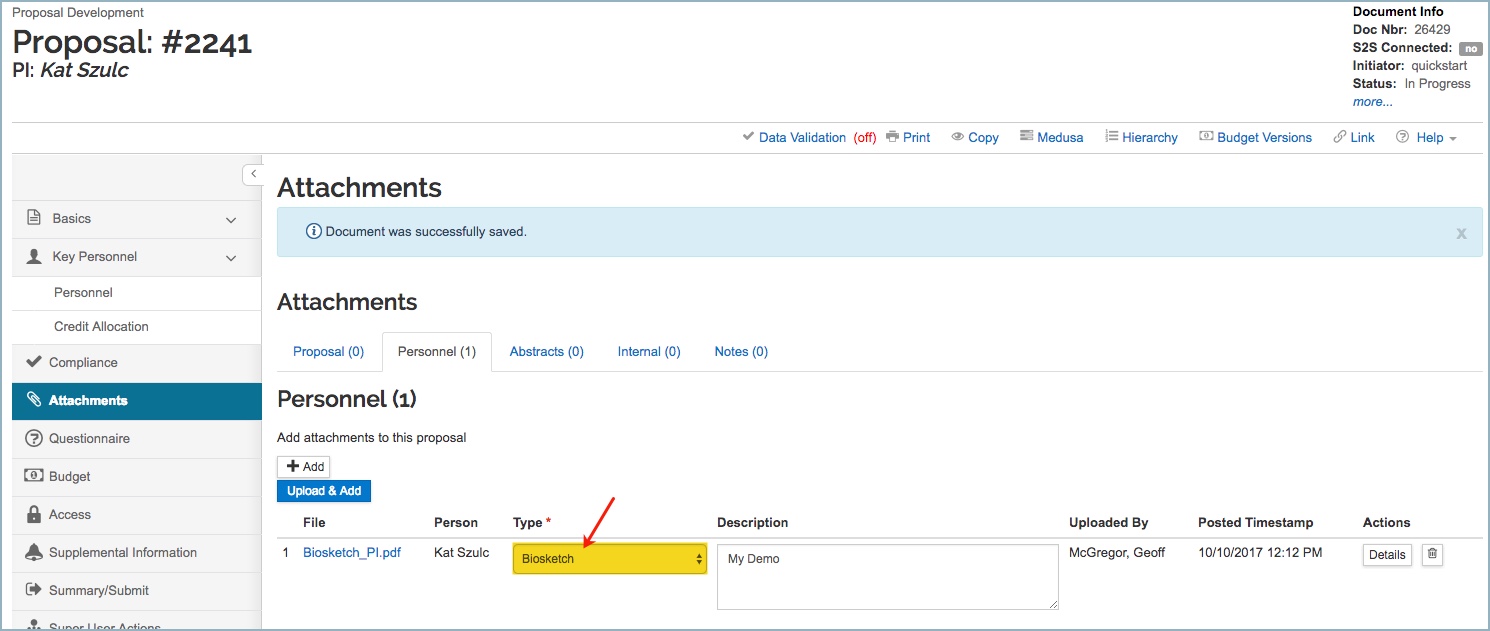Dismiss the successfully saved notification
Image resolution: width=1490 pixels, height=631 pixels.
pyautogui.click(x=1461, y=233)
